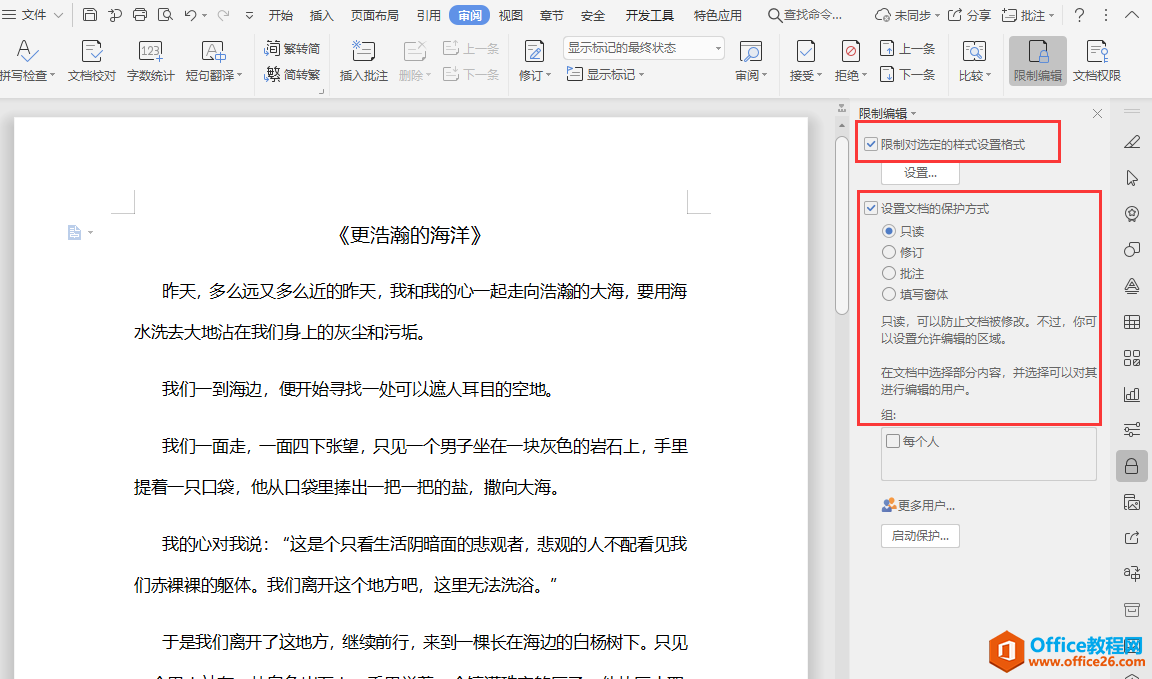Screen dimensions: 1152x679
Task: Click the document vertical scrollbar thumb
Action: point(842,226)
